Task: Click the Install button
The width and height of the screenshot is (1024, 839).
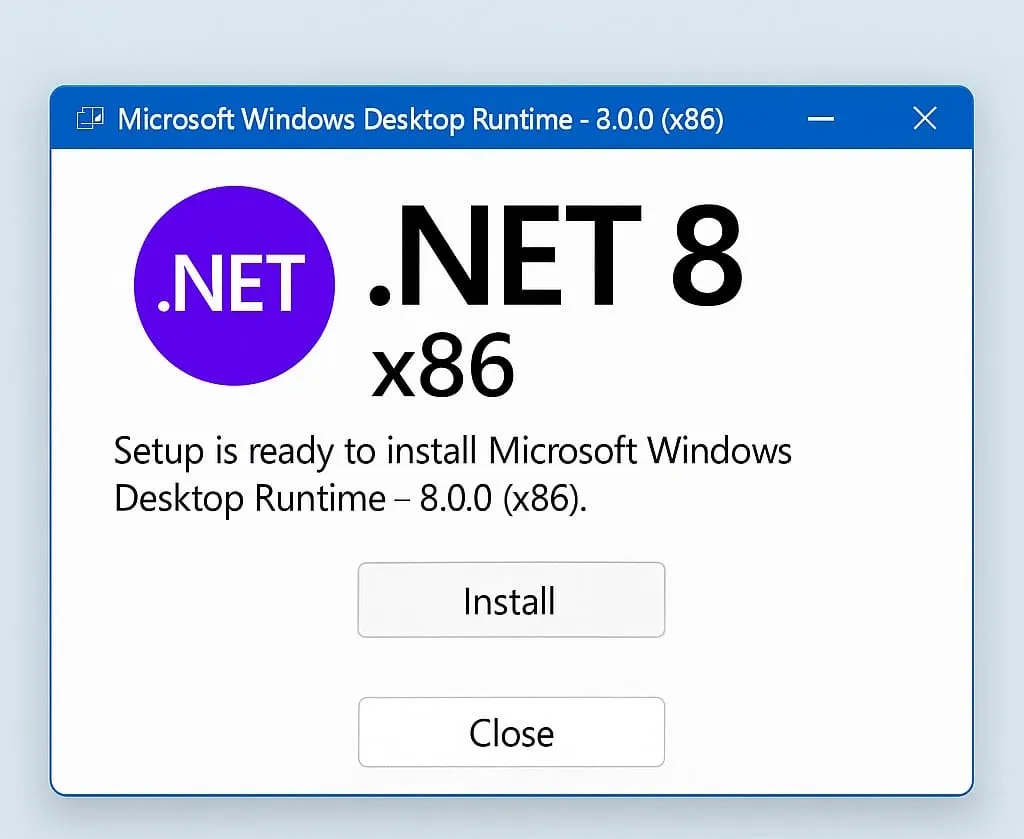Action: (x=511, y=599)
